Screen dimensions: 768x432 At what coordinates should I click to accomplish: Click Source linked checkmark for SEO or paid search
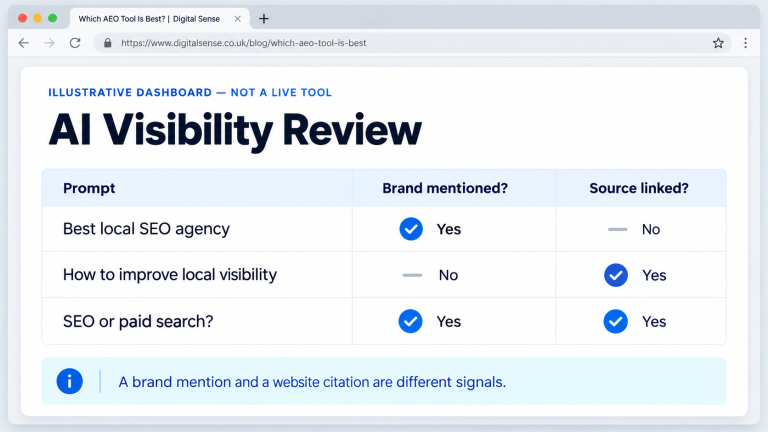(616, 321)
